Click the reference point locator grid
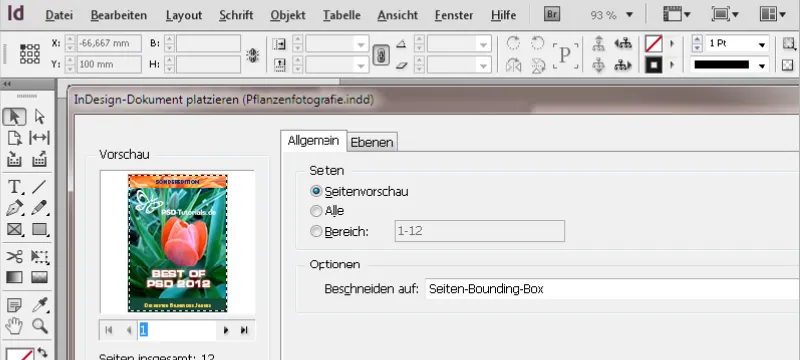The width and height of the screenshot is (800, 360). pyautogui.click(x=30, y=54)
